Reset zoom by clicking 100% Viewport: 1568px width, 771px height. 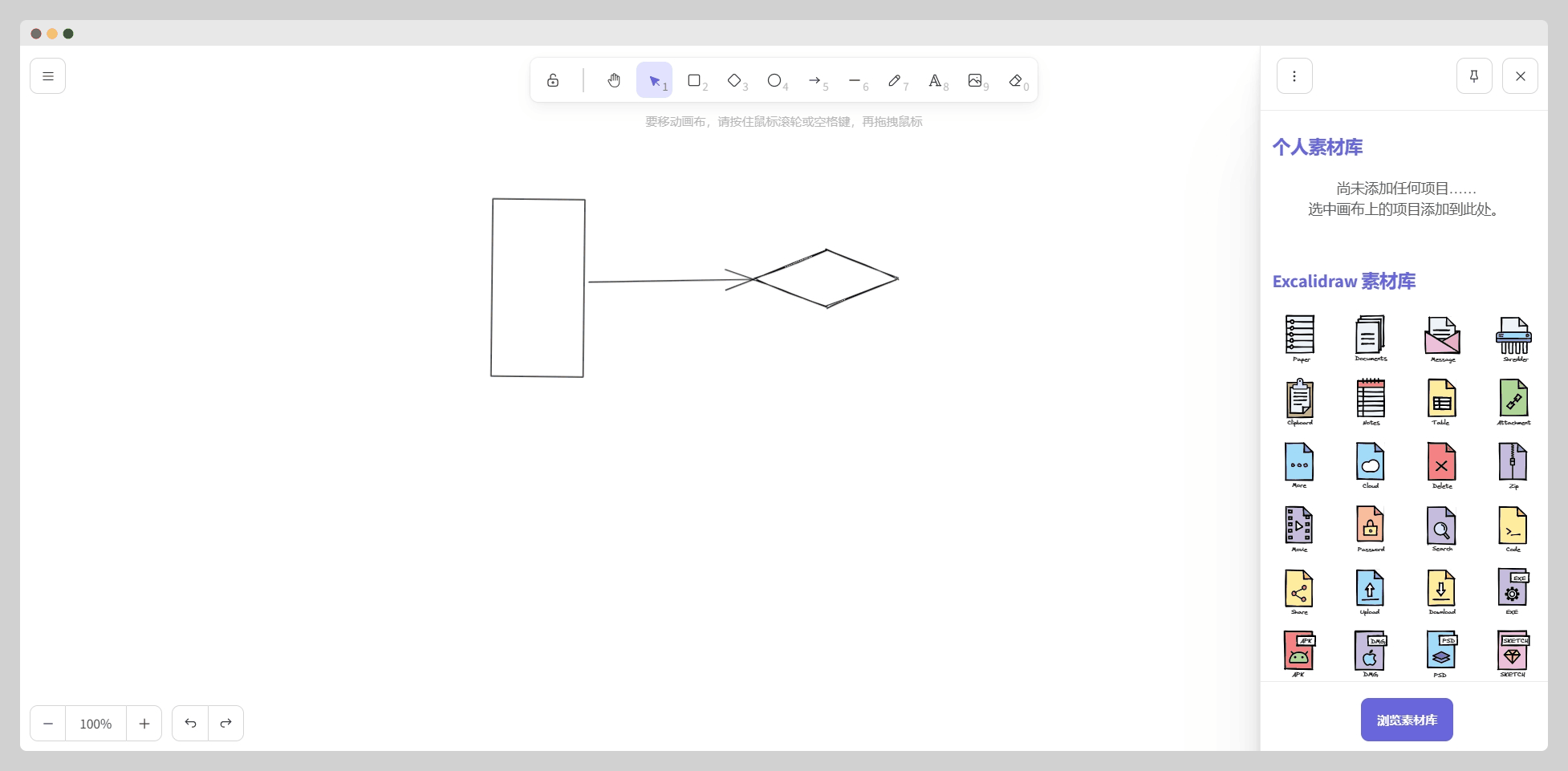(95, 724)
